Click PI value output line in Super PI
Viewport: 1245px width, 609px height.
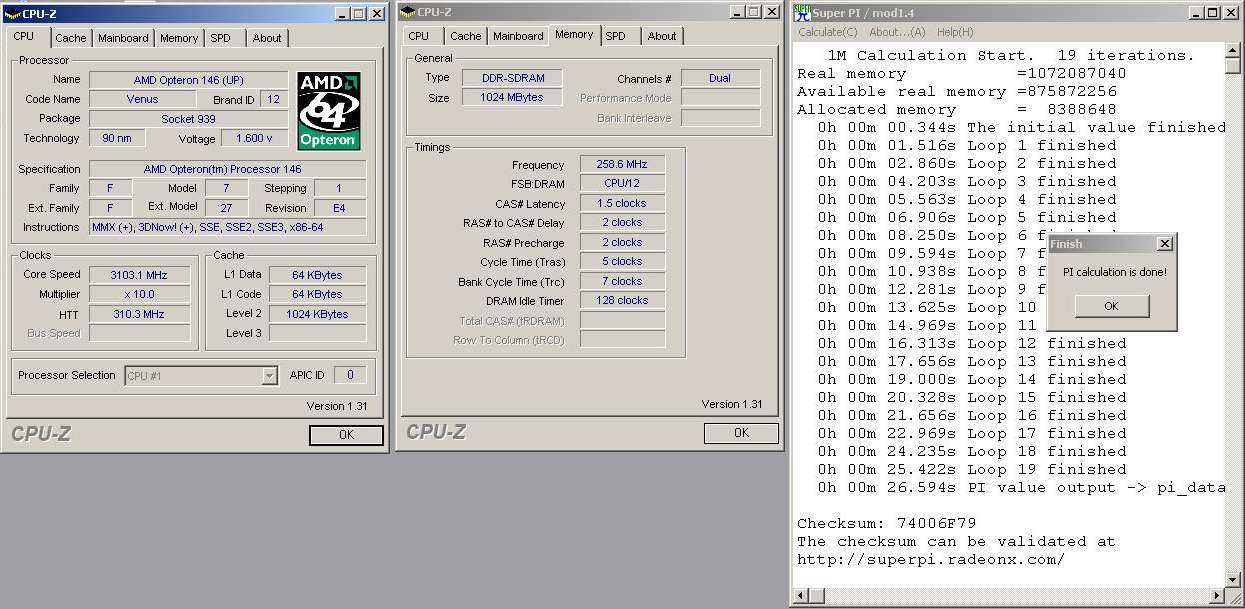[1021, 487]
